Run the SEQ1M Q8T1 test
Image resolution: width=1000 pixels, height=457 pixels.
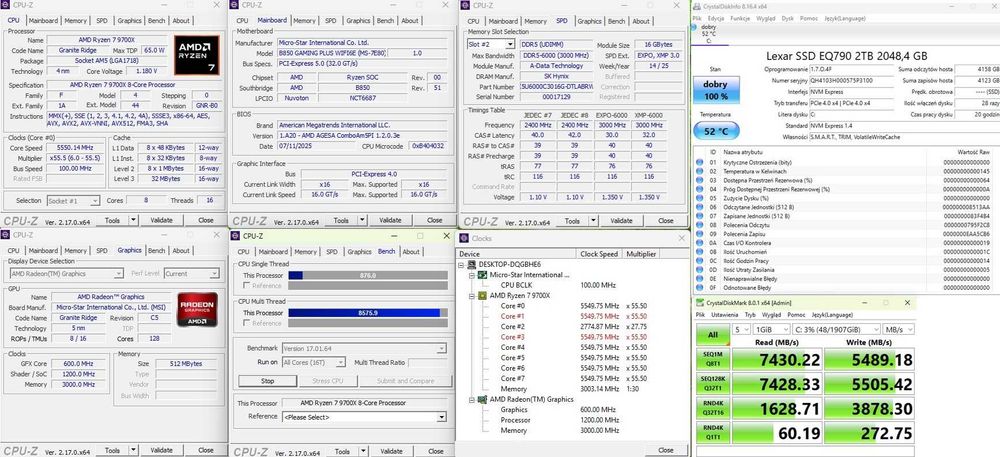click(x=712, y=360)
